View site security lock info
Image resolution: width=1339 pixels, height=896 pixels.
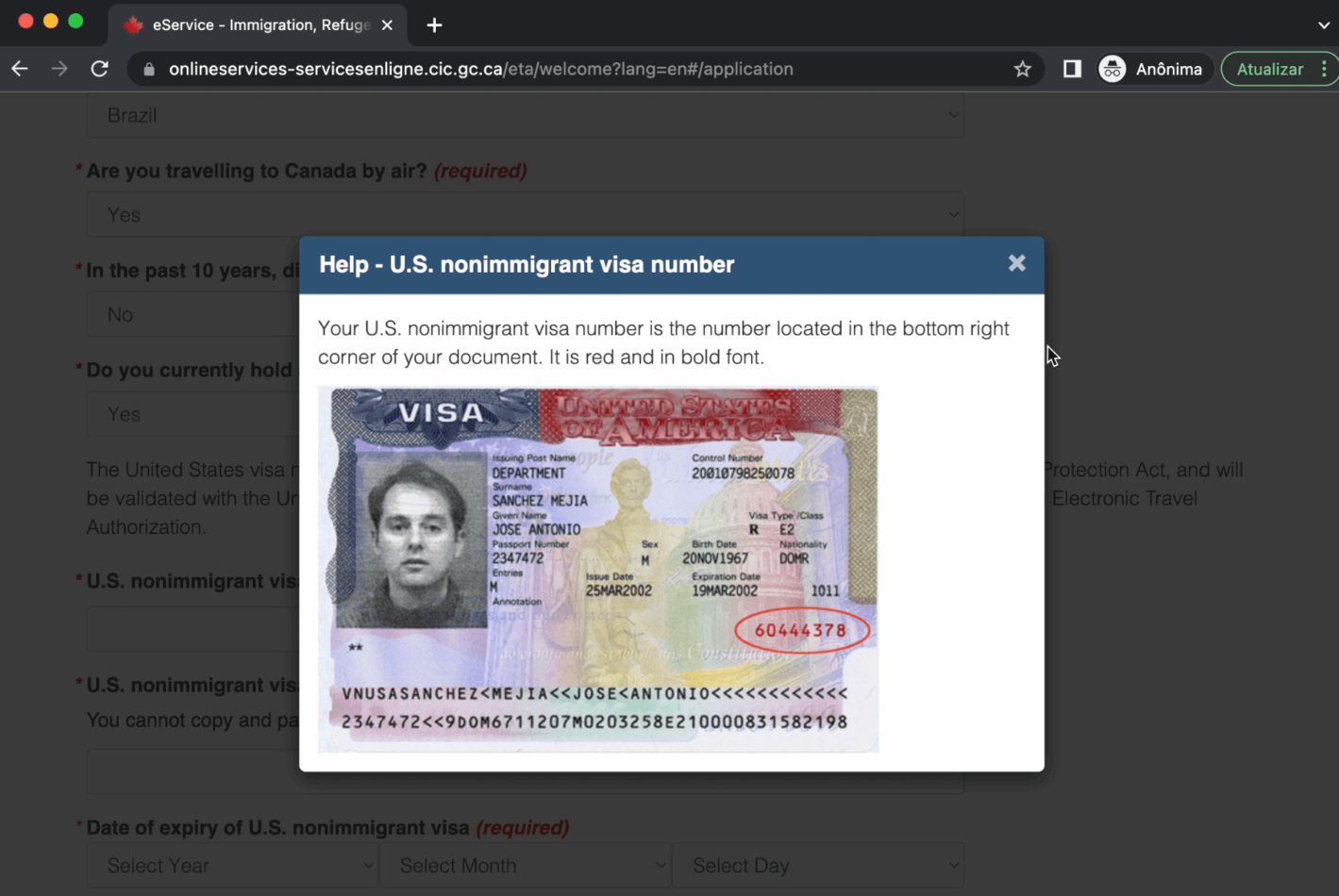coord(149,69)
